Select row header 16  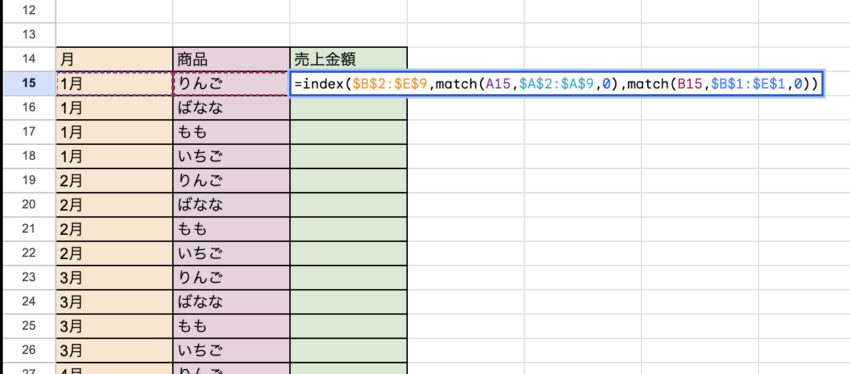point(29,108)
